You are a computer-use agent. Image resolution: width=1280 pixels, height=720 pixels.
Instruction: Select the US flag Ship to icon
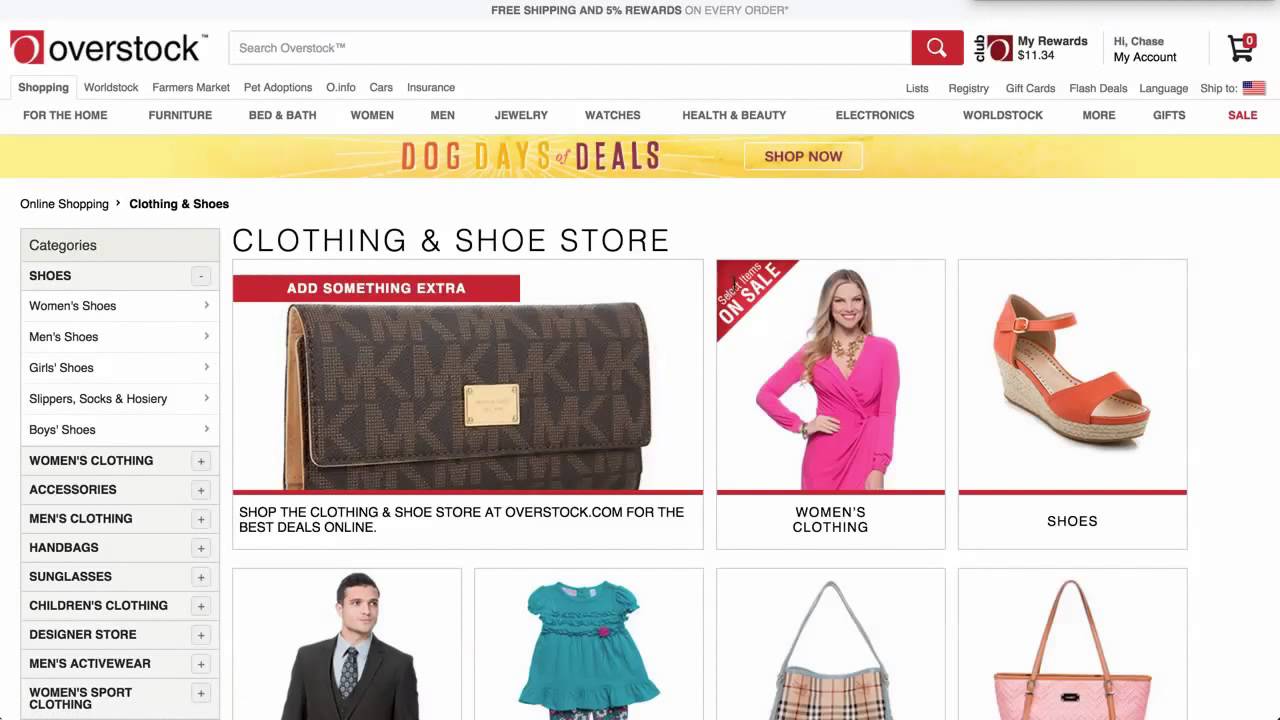(x=1254, y=88)
